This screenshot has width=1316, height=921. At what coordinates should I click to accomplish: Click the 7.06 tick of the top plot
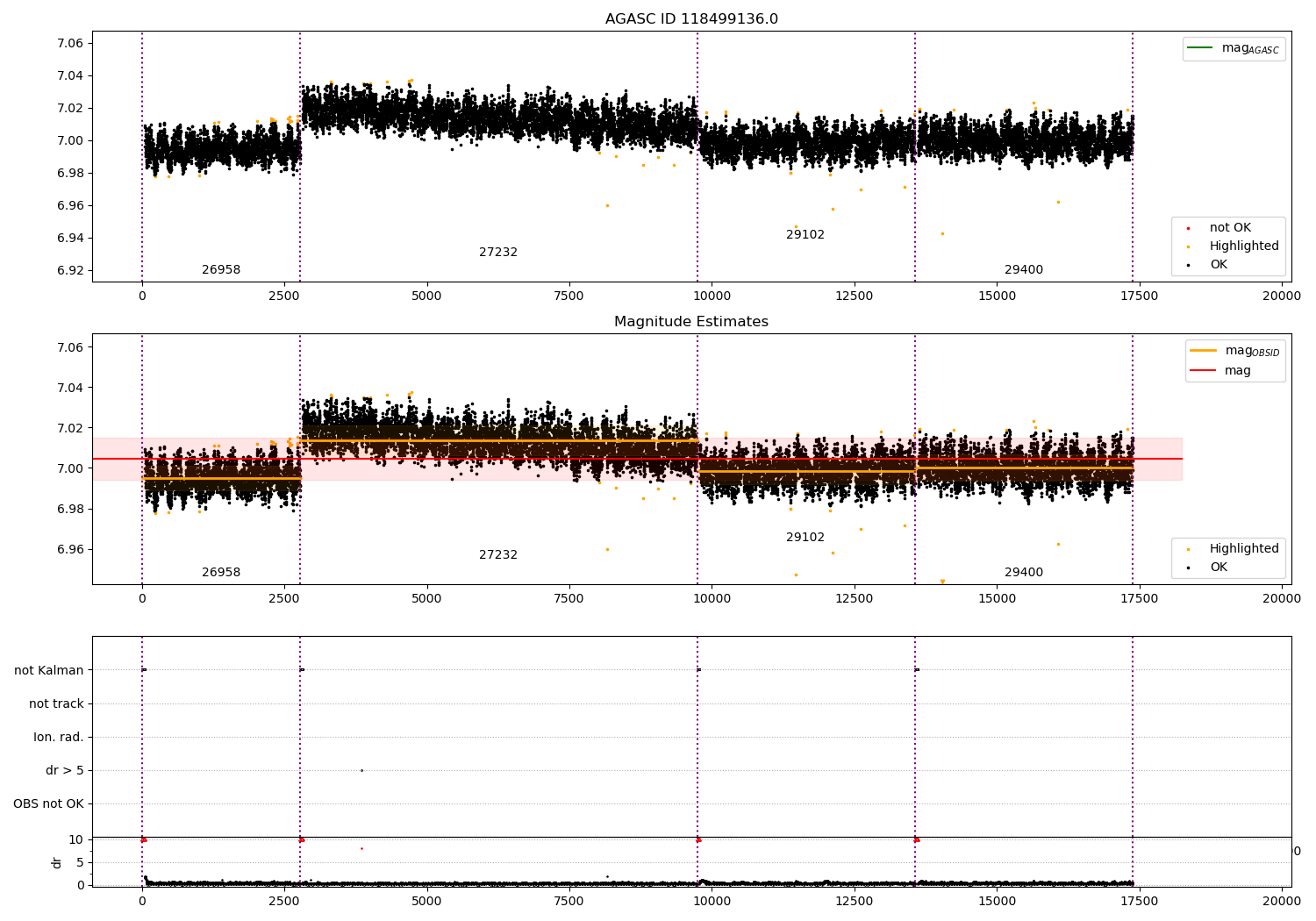point(71,44)
